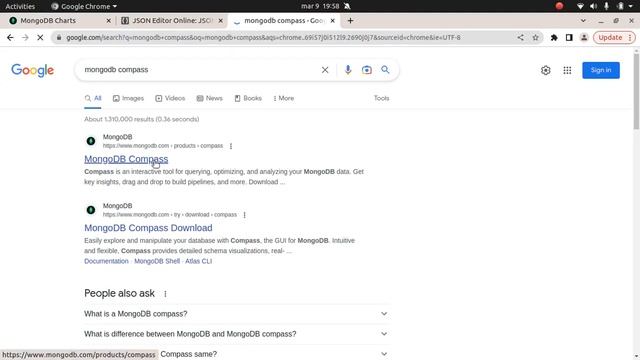
Task: Focus the Google search input field
Action: [200, 70]
